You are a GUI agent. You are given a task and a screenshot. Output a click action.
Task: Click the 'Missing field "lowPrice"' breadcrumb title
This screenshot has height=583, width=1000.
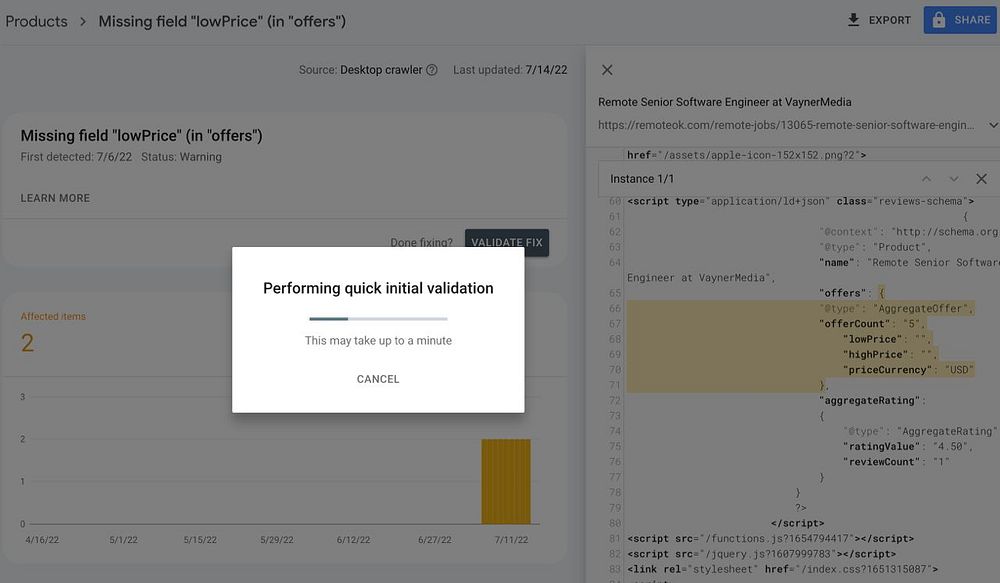[222, 21]
